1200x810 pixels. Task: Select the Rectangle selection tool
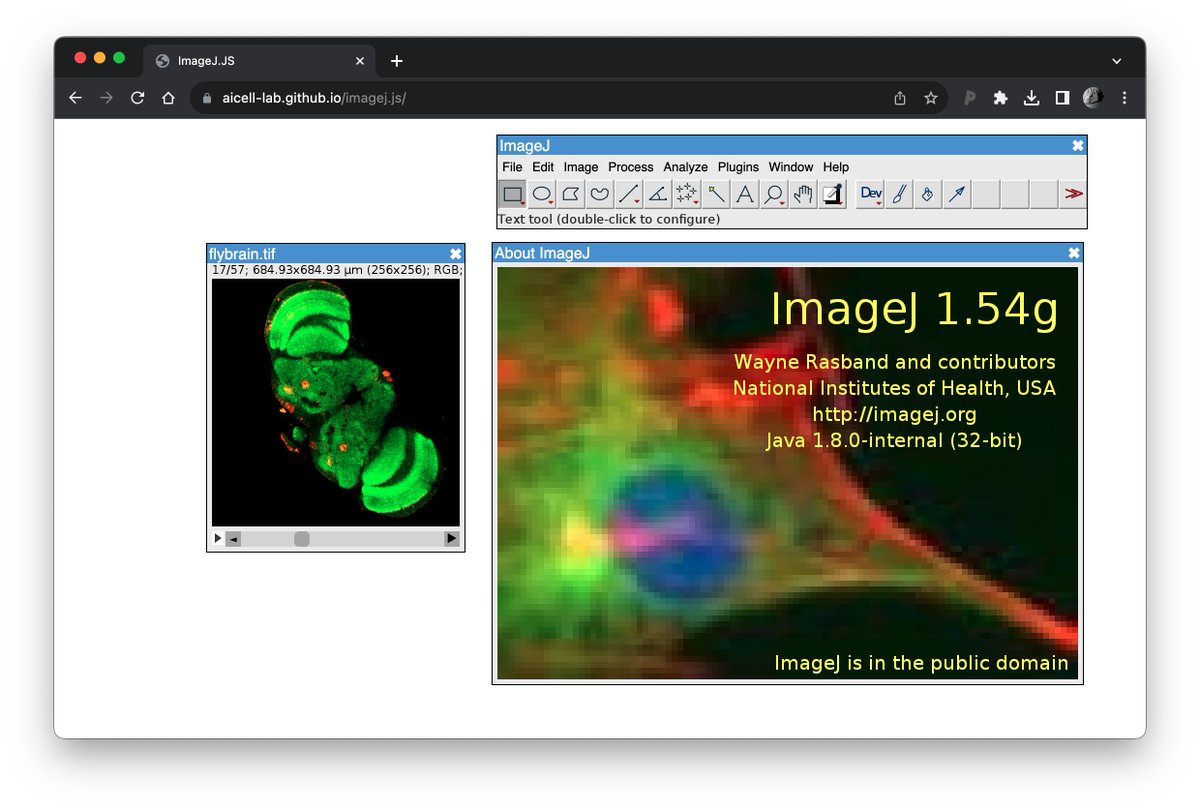(x=512, y=194)
